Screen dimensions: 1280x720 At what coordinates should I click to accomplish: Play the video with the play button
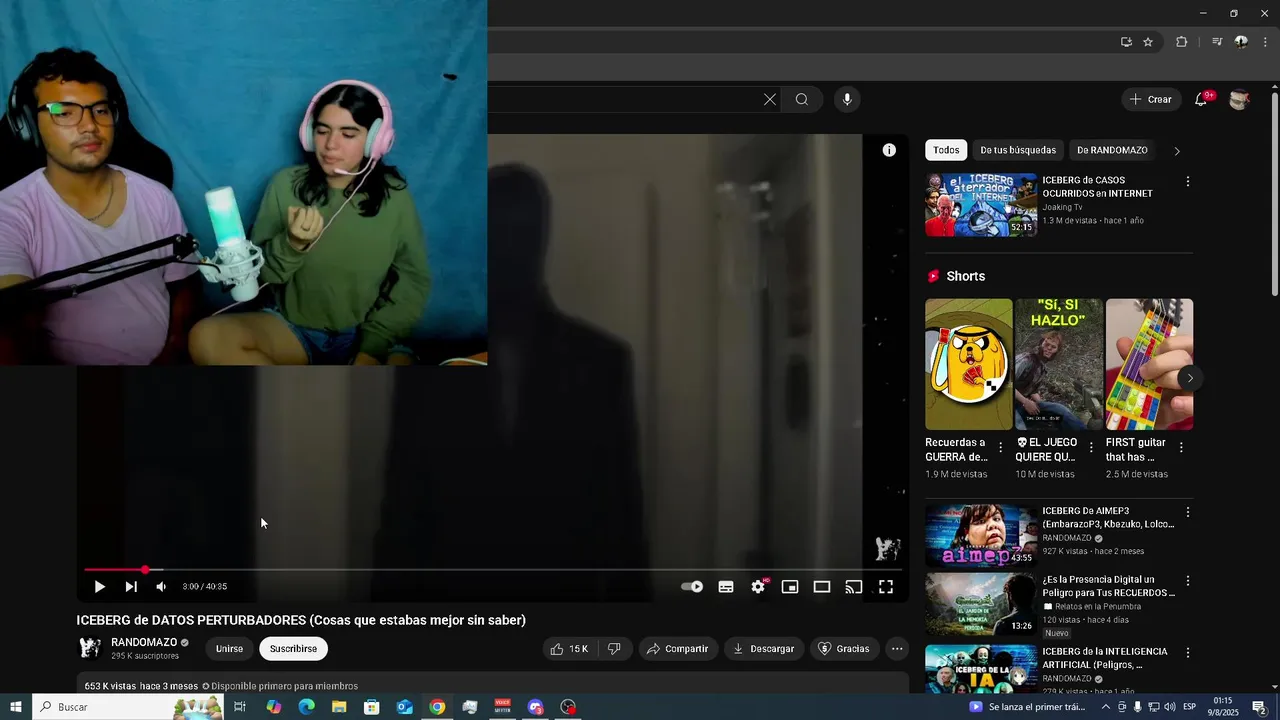pyautogui.click(x=99, y=587)
